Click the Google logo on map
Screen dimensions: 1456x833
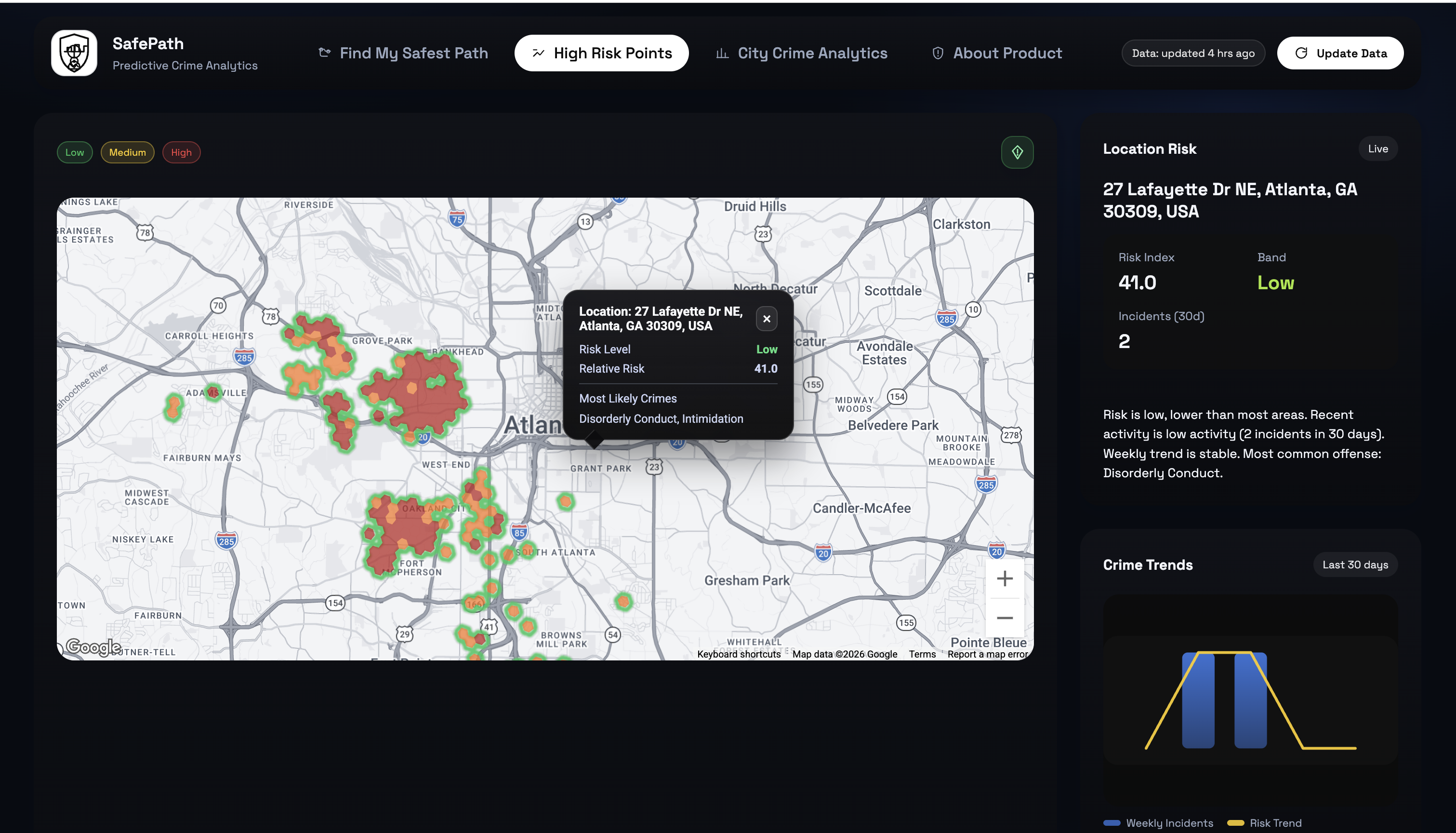coord(93,646)
